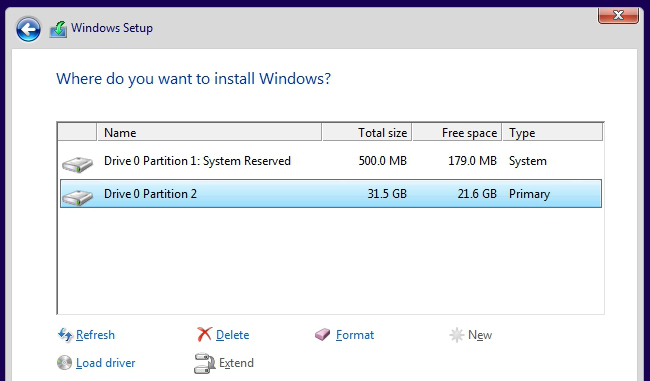Click the blue back arrow button

[x=28, y=29]
